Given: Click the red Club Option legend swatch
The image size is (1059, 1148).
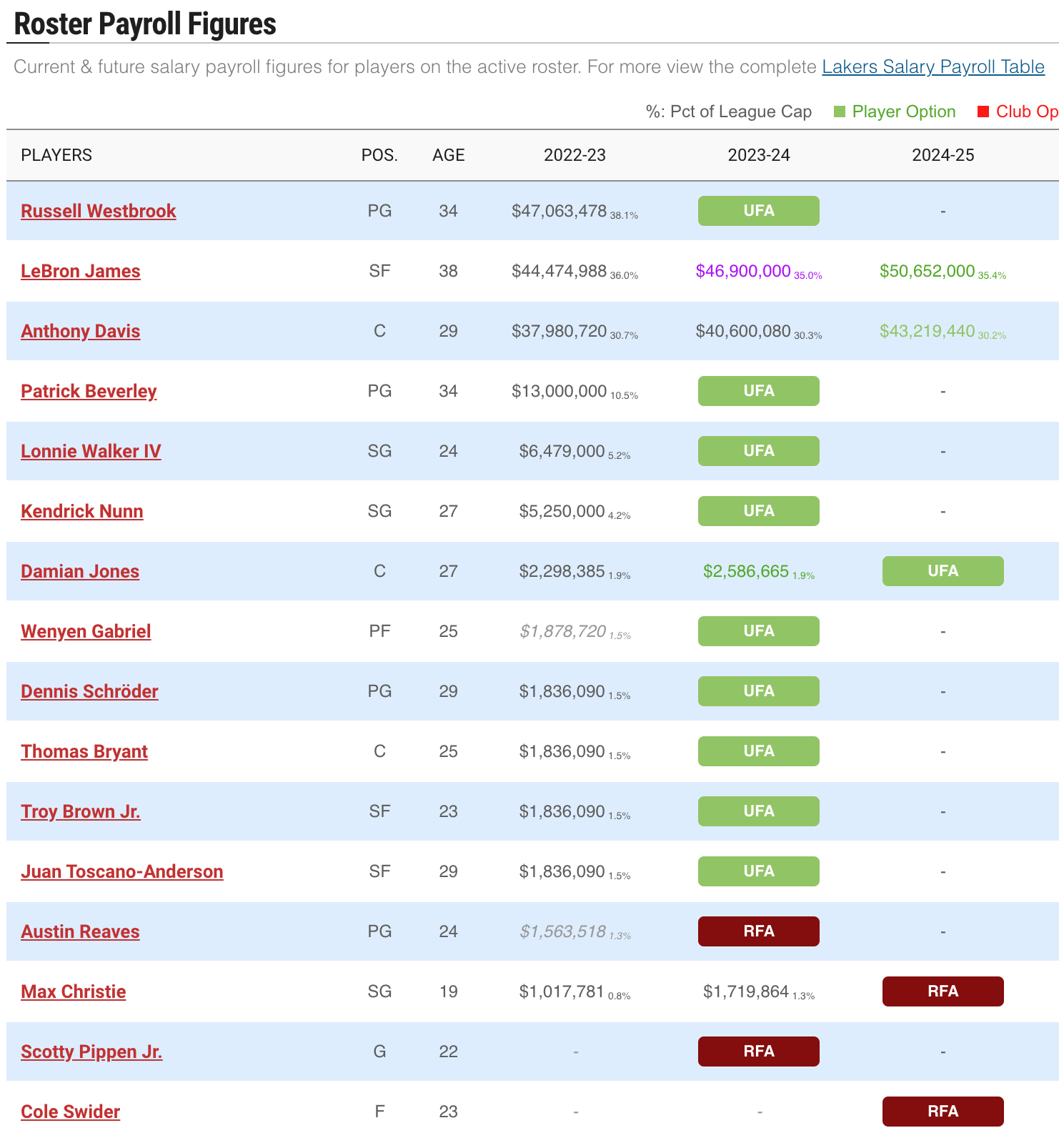Looking at the screenshot, I should pos(983,112).
